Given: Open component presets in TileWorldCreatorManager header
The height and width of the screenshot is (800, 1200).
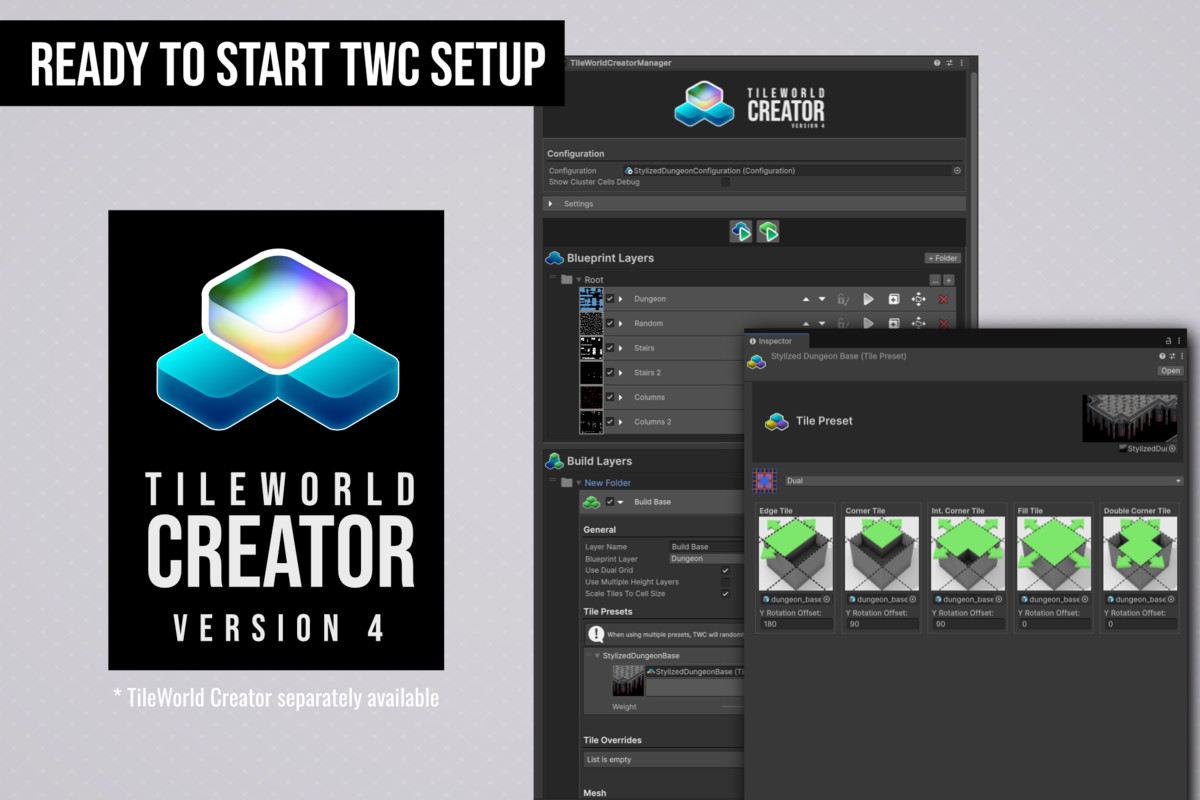Looking at the screenshot, I should pos(949,63).
